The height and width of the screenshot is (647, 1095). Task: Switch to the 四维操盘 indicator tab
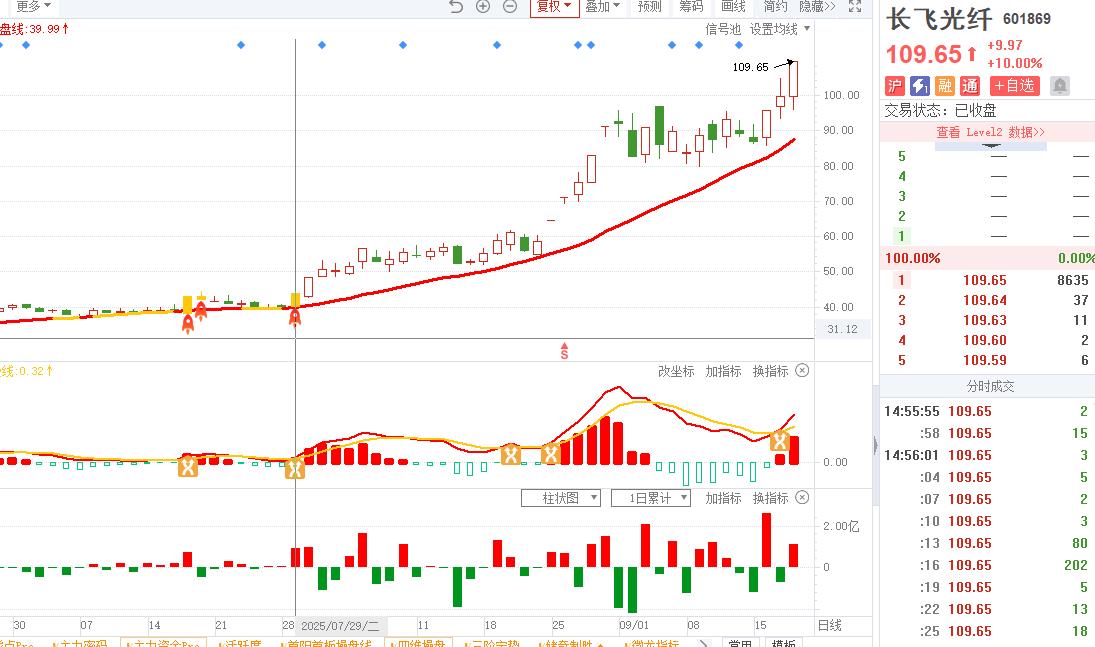pos(418,643)
